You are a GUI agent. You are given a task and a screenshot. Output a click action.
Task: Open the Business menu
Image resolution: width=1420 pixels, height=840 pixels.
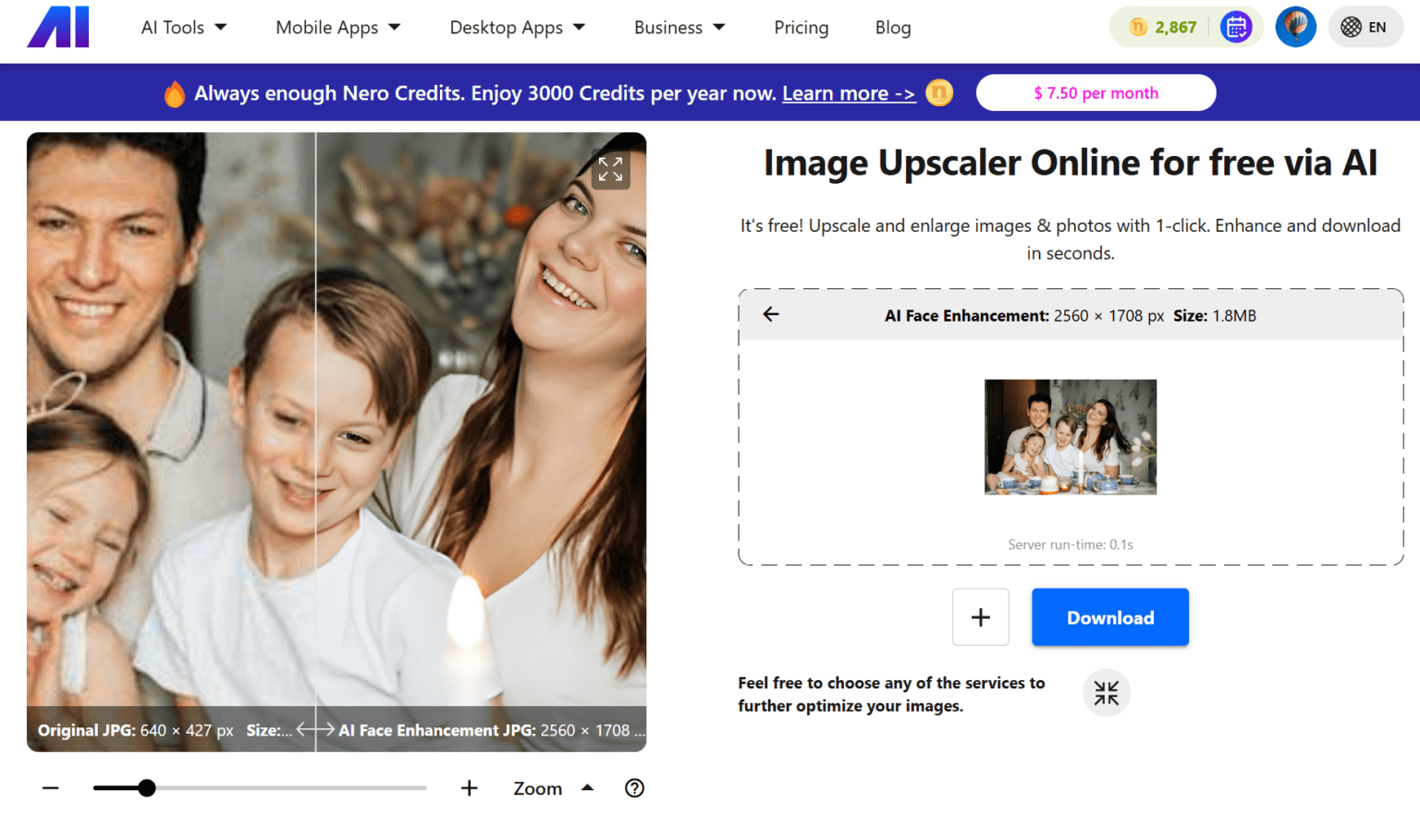click(679, 27)
